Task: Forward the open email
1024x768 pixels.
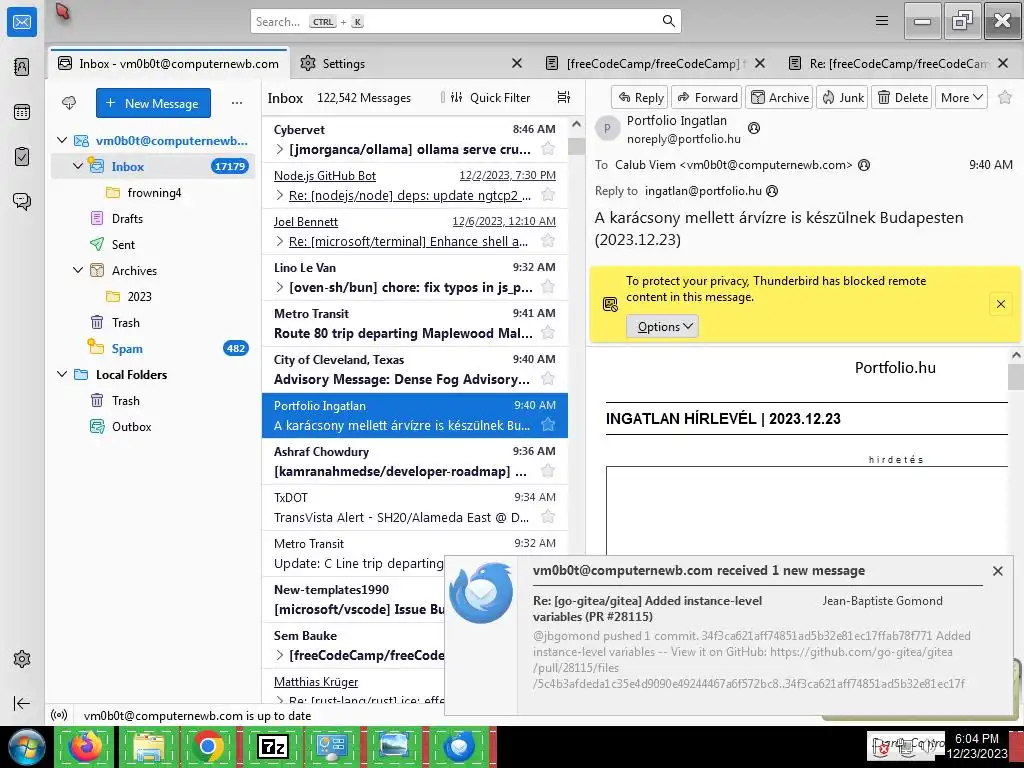Action: point(707,97)
